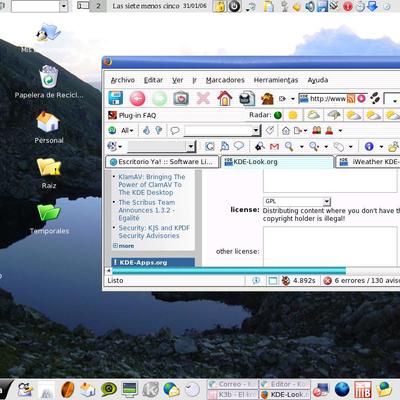400x400 pixels.
Task: Click in the other license text area
Action: [x=330, y=247]
